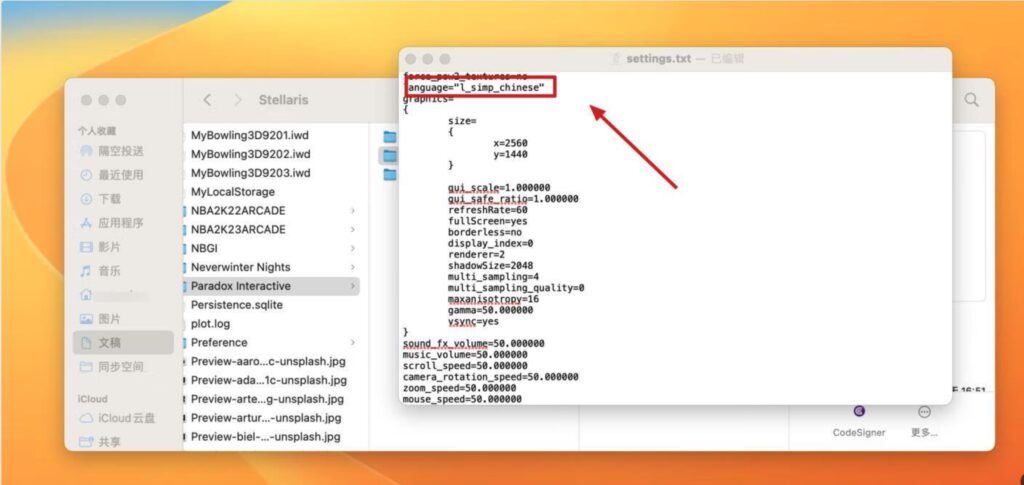Screen dimensions: 1024x485
Task: Open 应用程序 (Applications) in the sidebar
Action: pos(121,223)
